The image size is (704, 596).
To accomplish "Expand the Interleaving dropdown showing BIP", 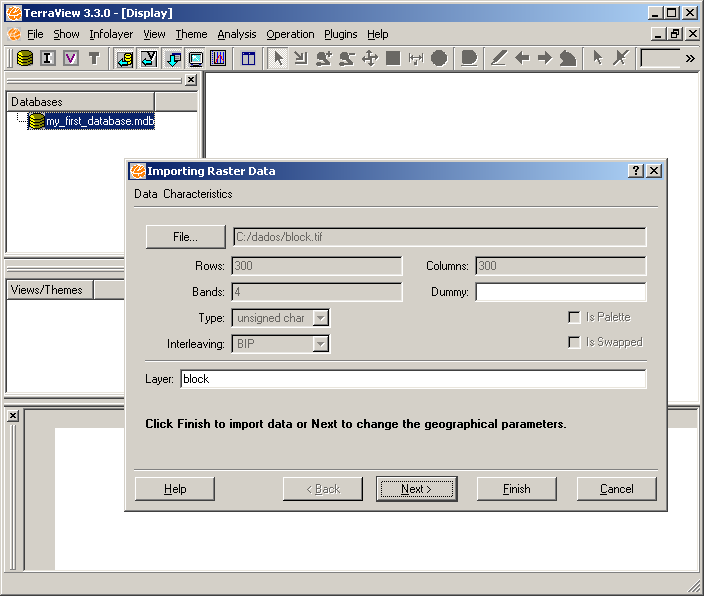I will point(281,343).
